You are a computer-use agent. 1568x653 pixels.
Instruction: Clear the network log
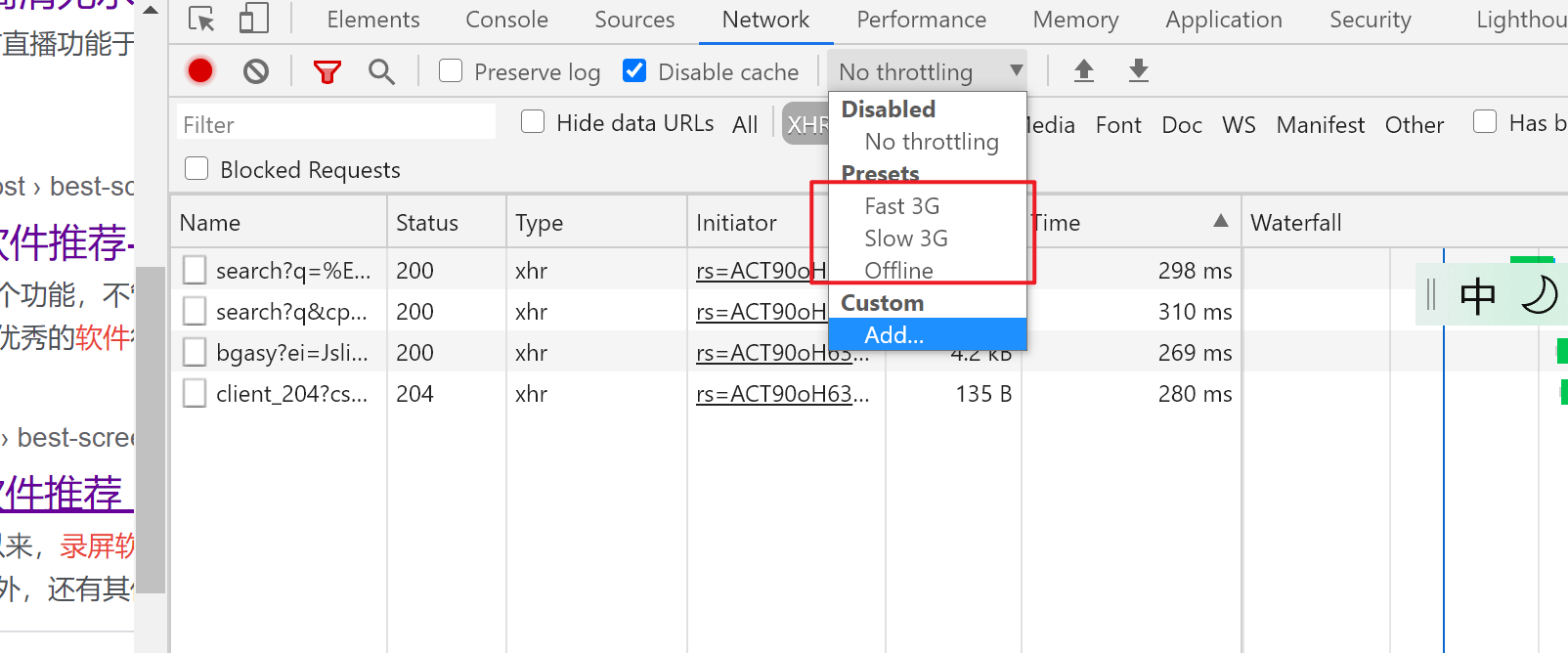256,70
